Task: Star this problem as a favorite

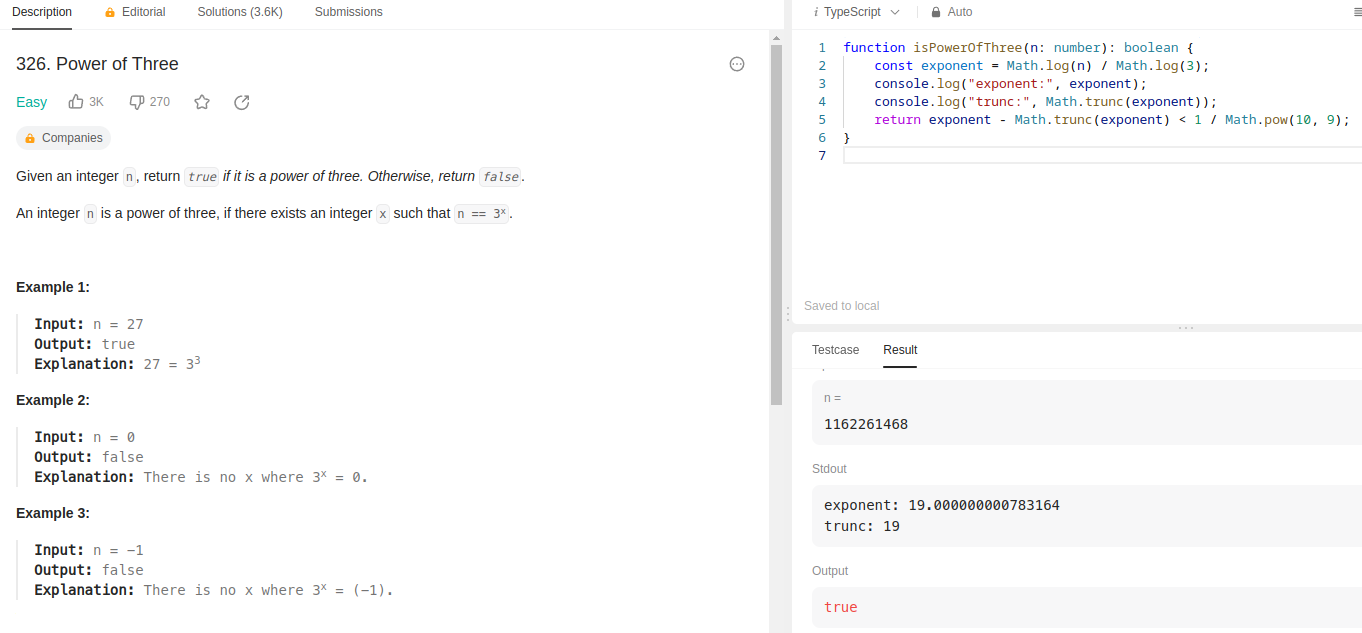Action: coord(202,102)
